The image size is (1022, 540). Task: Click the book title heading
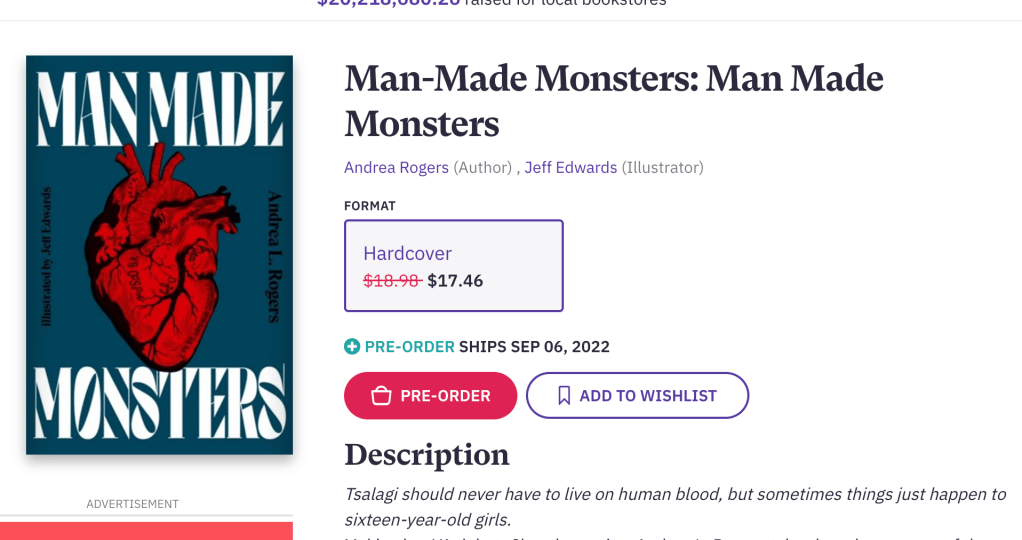pyautogui.click(x=613, y=101)
